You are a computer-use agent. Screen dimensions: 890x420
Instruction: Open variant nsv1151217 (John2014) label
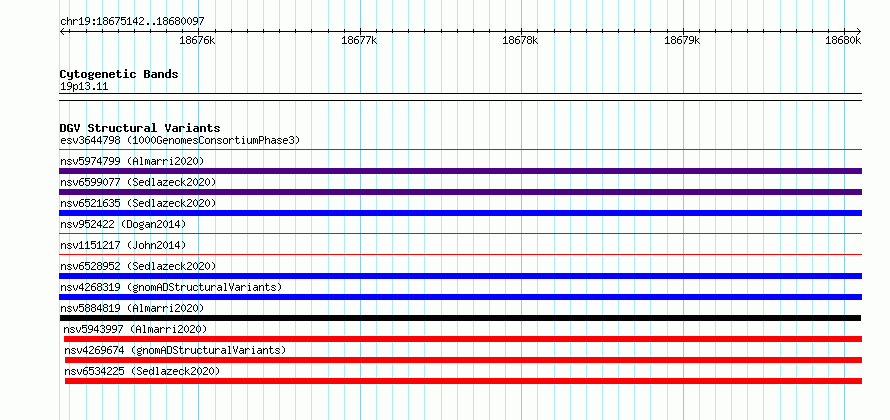coord(123,245)
